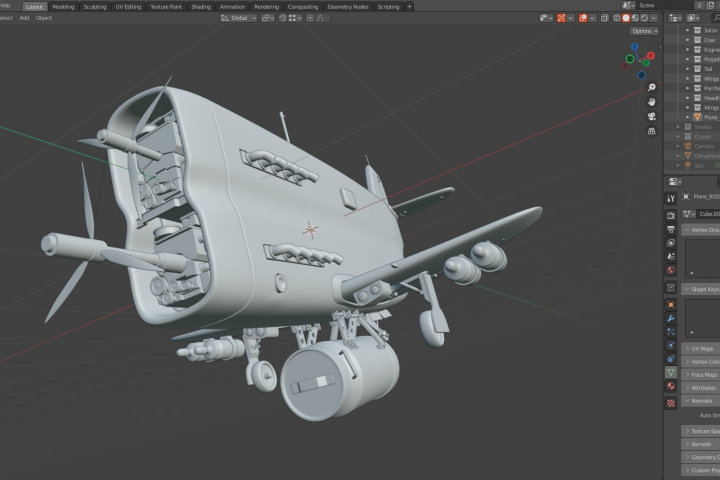Image resolution: width=720 pixels, height=480 pixels.
Task: Open the Options dropdown in viewport
Action: coord(644,31)
